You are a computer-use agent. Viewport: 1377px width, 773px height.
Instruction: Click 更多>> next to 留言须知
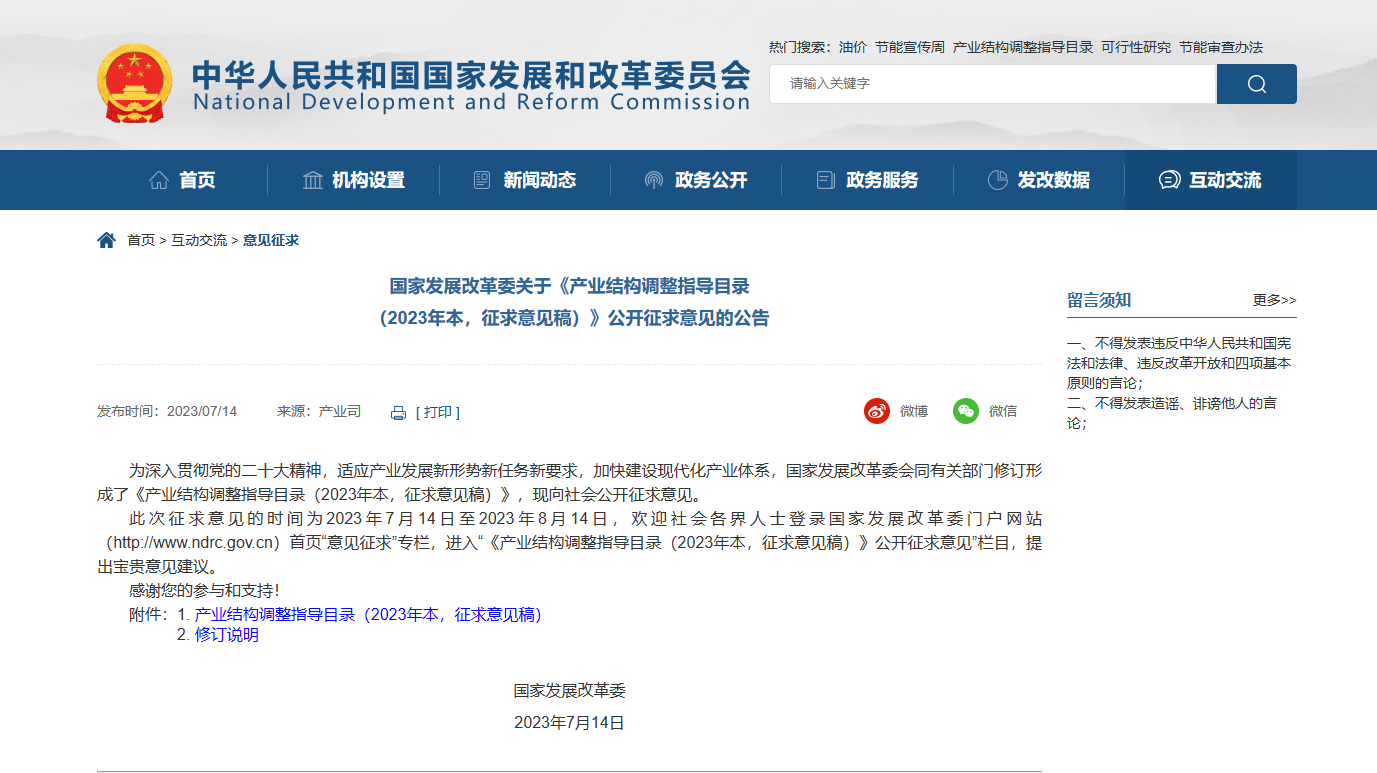[x=1274, y=300]
